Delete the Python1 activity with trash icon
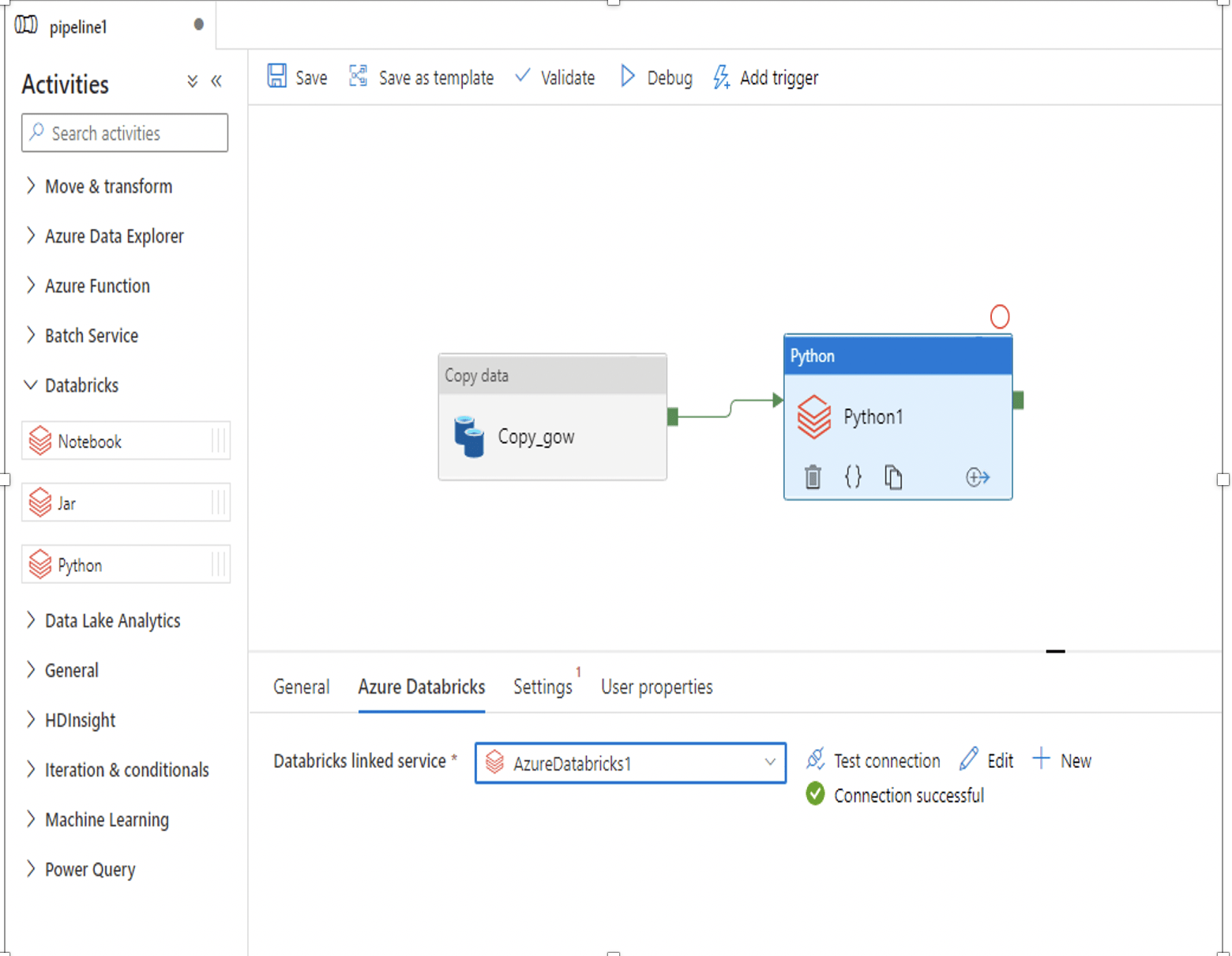Screen dimensions: 1232x956 click(x=813, y=477)
